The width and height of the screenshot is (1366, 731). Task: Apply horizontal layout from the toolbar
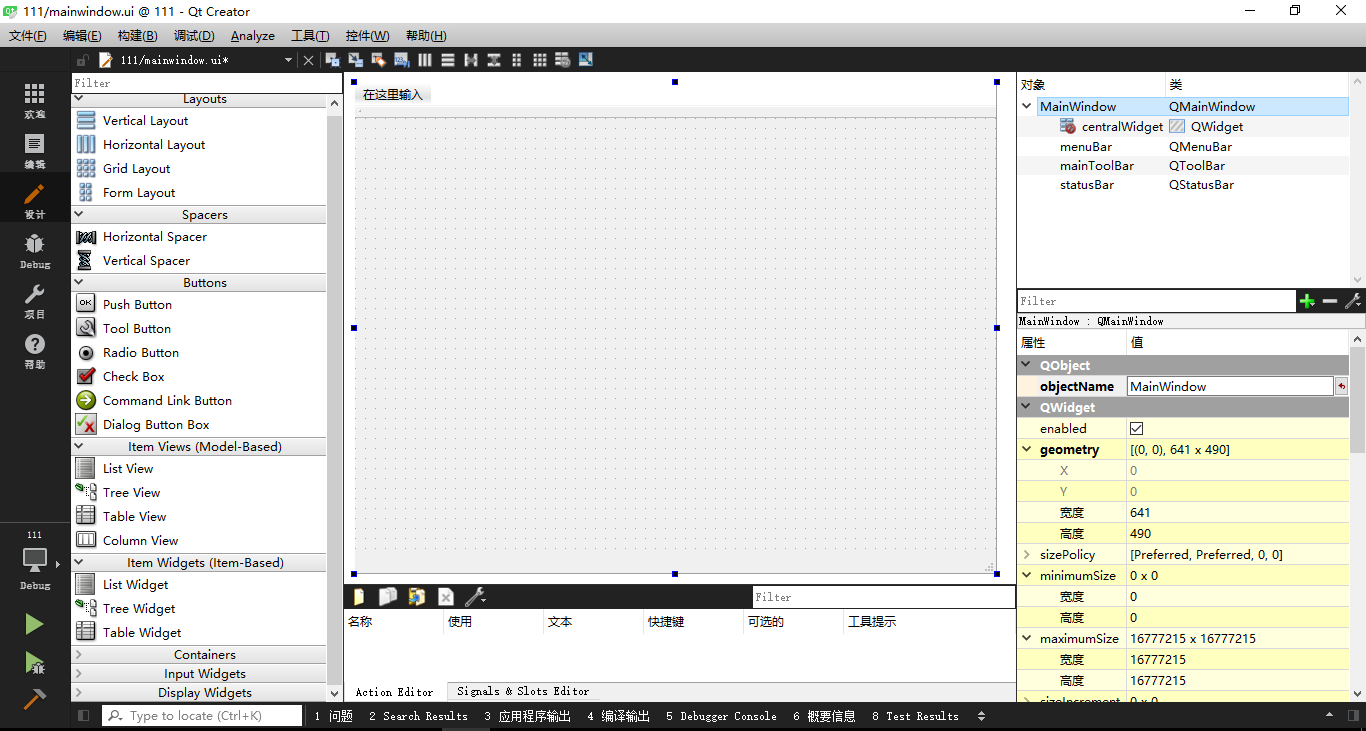pyautogui.click(x=425, y=60)
